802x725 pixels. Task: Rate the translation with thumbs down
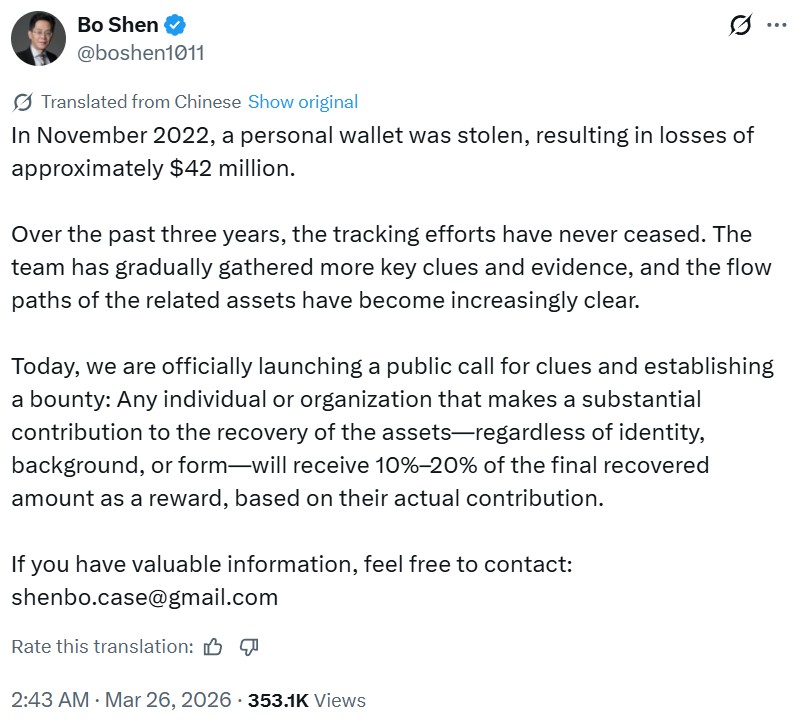coord(250,647)
